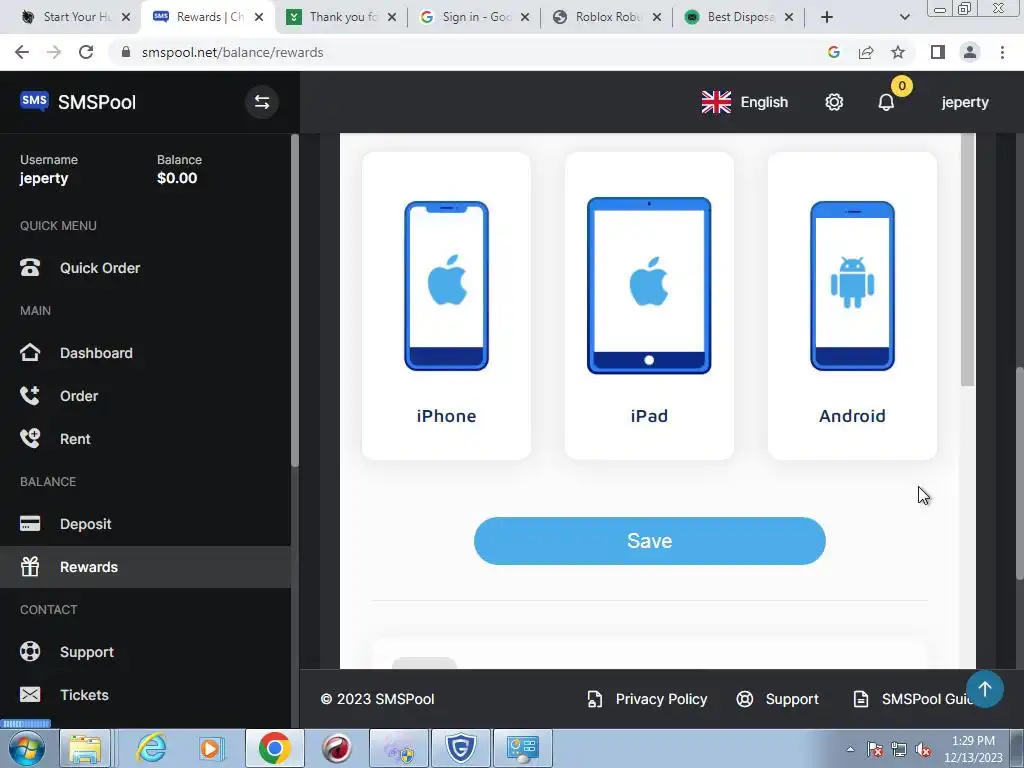
Task: Select the iPad device card
Action: pos(649,306)
